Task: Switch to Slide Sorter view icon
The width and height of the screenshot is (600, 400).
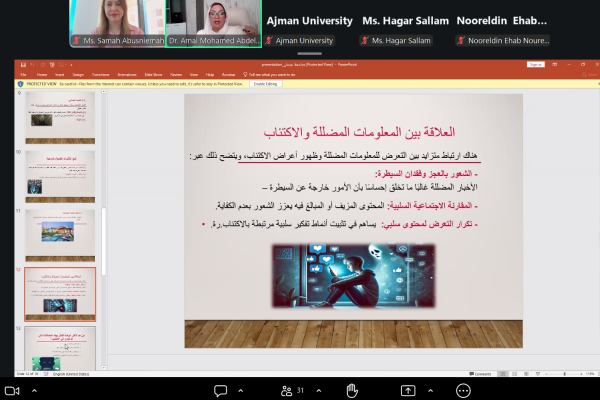Action: pos(514,374)
